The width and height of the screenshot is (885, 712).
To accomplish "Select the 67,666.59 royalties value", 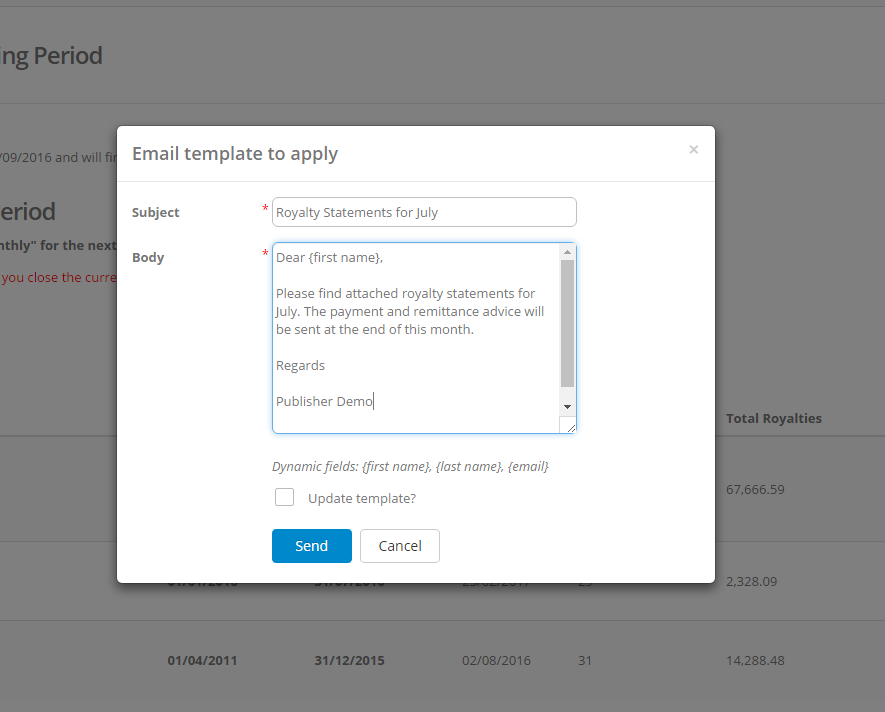I will (x=755, y=489).
